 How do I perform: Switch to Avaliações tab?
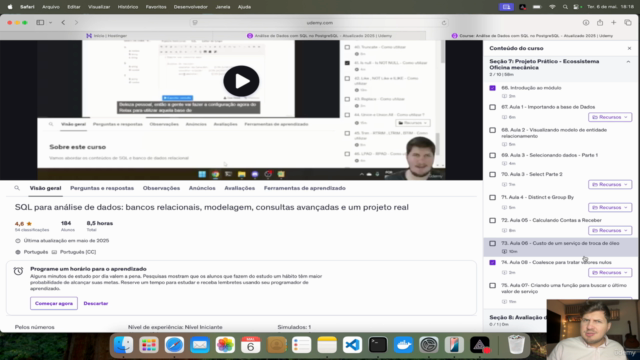tap(240, 188)
